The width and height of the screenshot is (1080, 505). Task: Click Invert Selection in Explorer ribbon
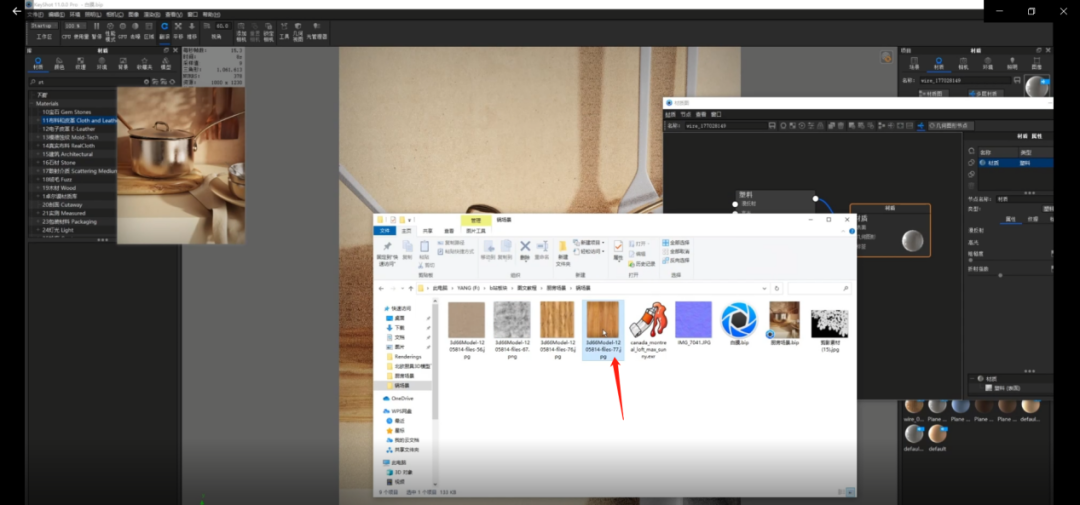pyautogui.click(x=674, y=260)
